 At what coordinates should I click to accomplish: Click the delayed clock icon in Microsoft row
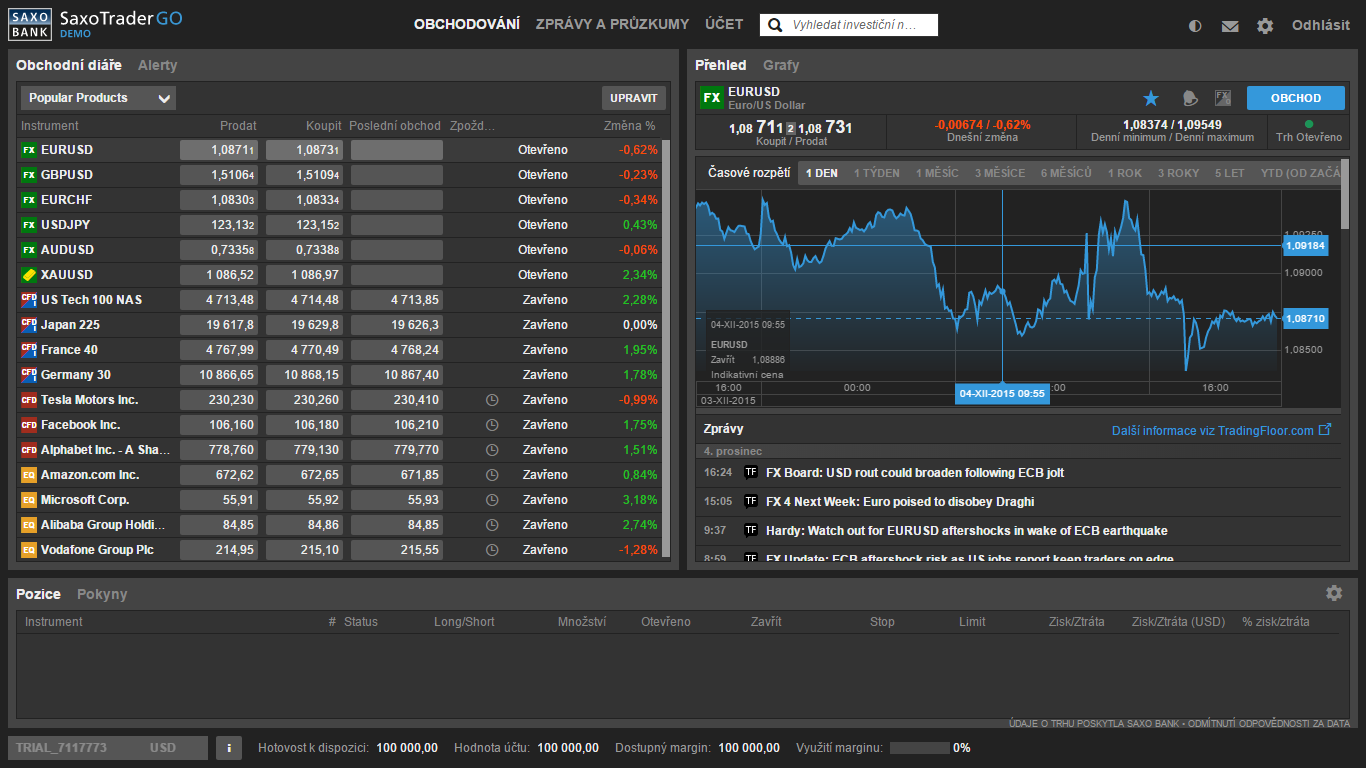coord(492,500)
